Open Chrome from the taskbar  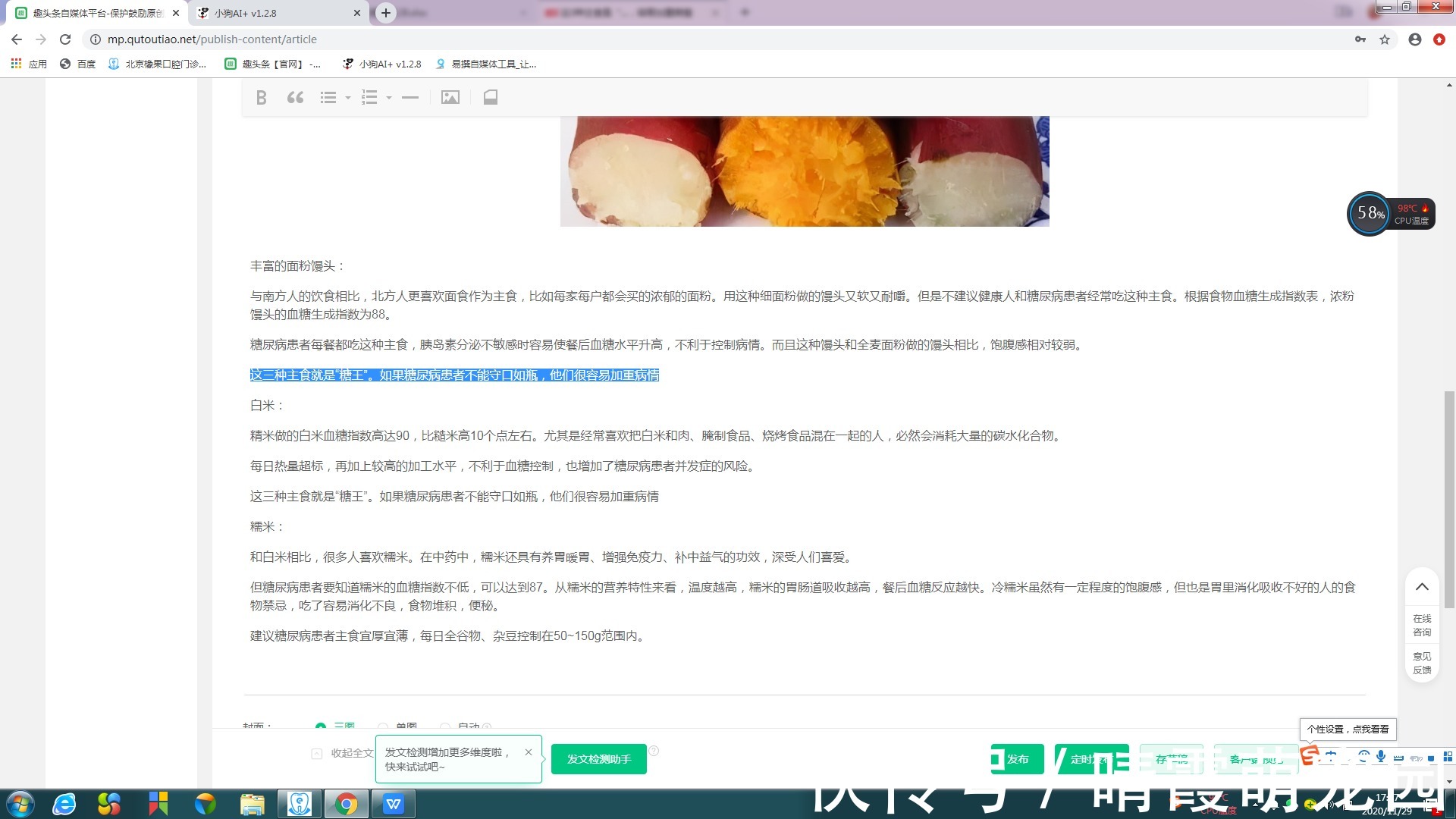click(x=347, y=804)
